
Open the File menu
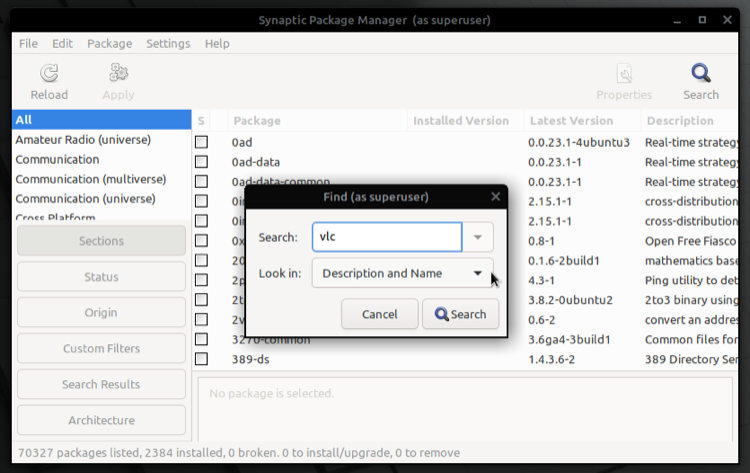(x=28, y=44)
